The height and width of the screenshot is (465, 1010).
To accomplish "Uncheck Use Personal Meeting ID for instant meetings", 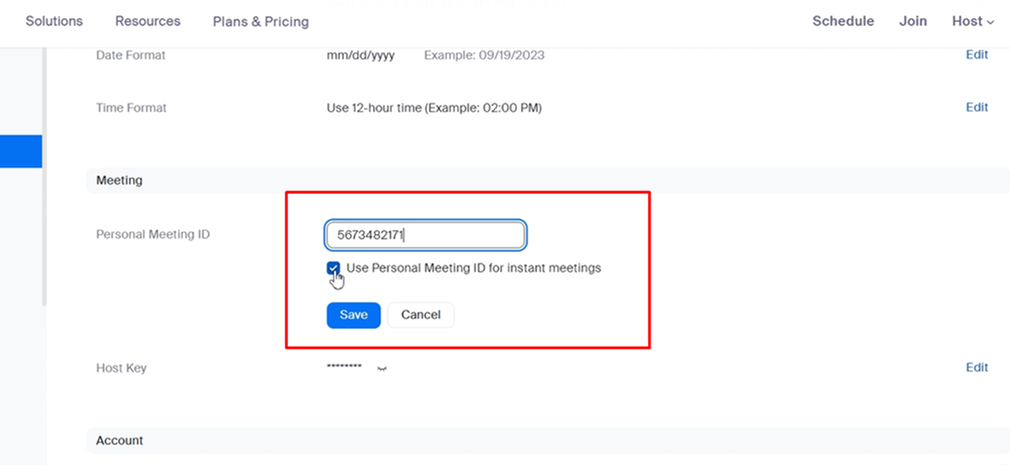I will tap(333, 268).
